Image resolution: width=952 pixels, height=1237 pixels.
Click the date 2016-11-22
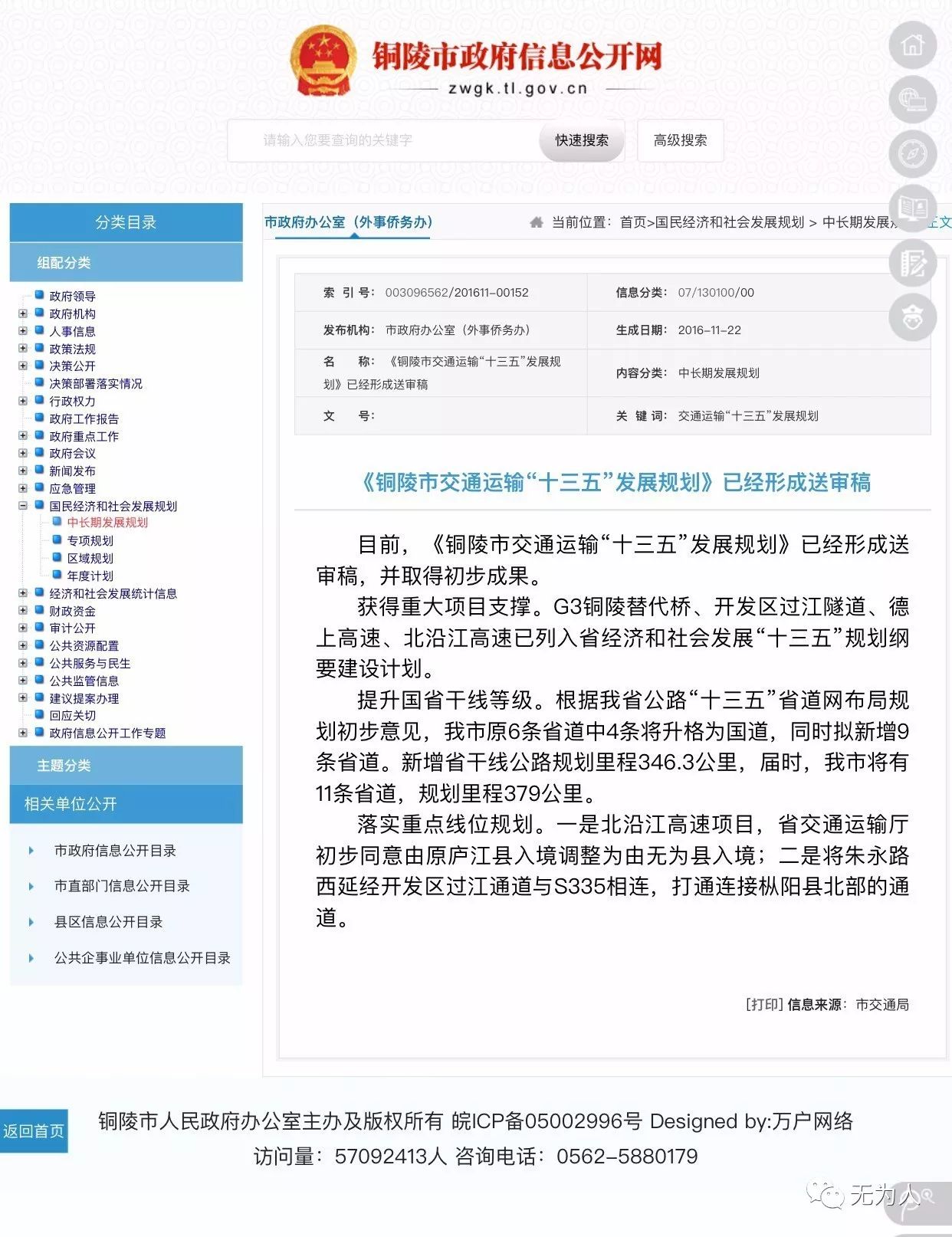(x=709, y=330)
